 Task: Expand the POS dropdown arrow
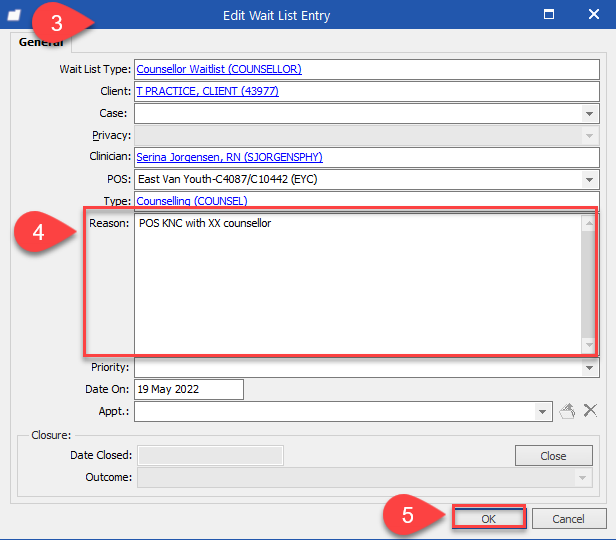589,180
